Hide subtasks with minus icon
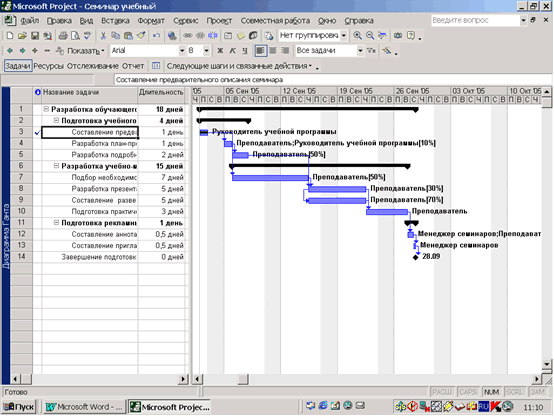This screenshot has width=554, height=416. (x=47, y=51)
